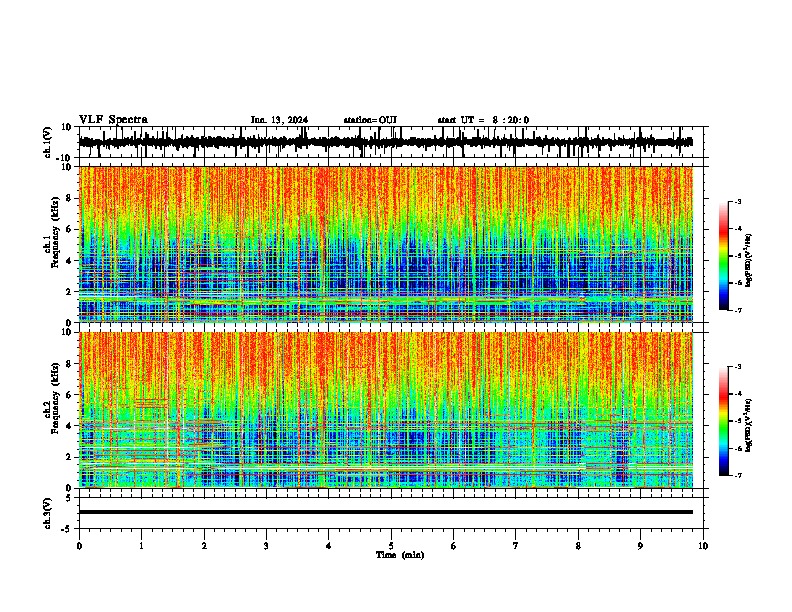Click the "Time (min)" axis label
Screen dimensions: 792x612
click(400, 555)
